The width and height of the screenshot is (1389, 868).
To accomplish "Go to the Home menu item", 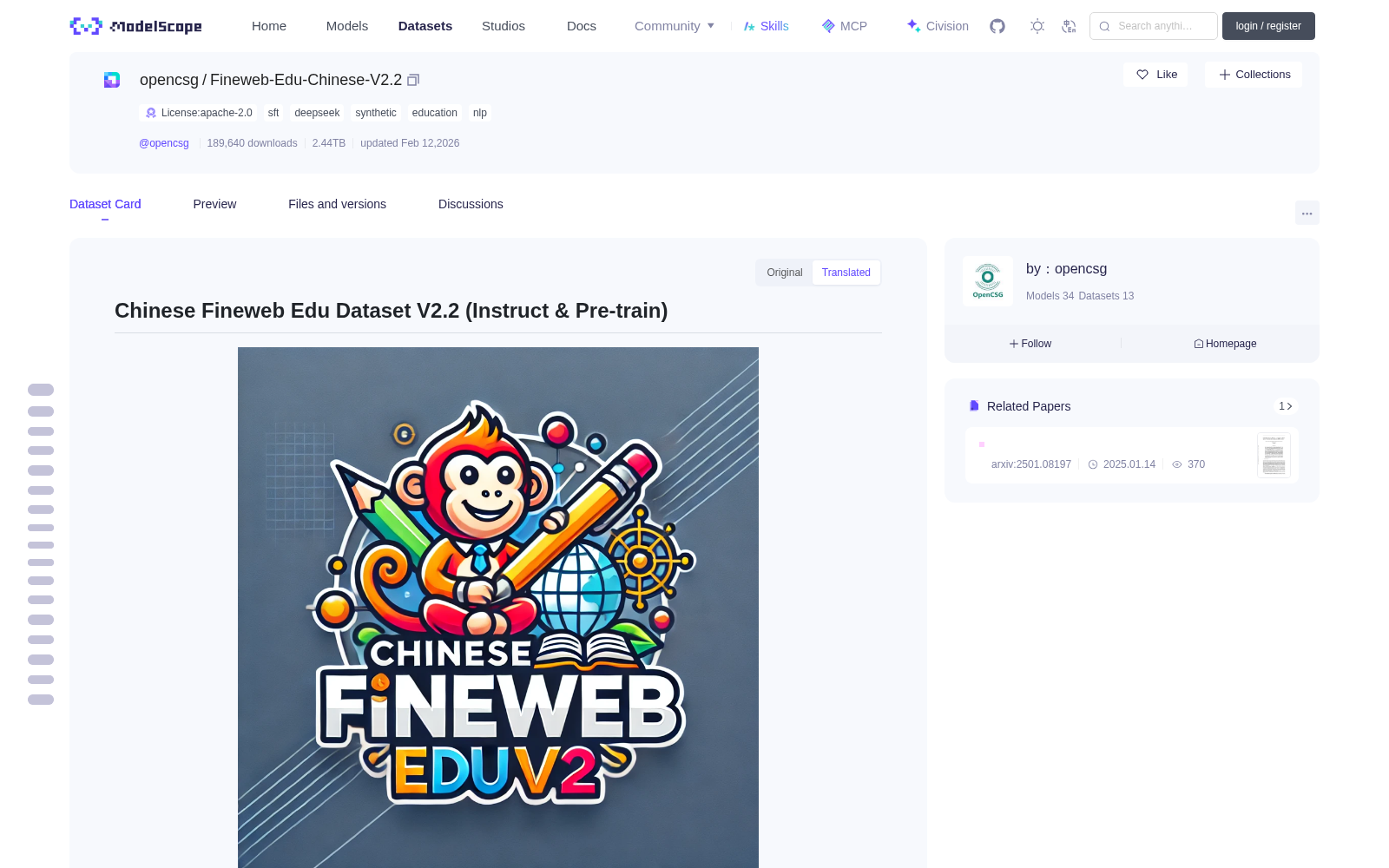I will pos(269,26).
